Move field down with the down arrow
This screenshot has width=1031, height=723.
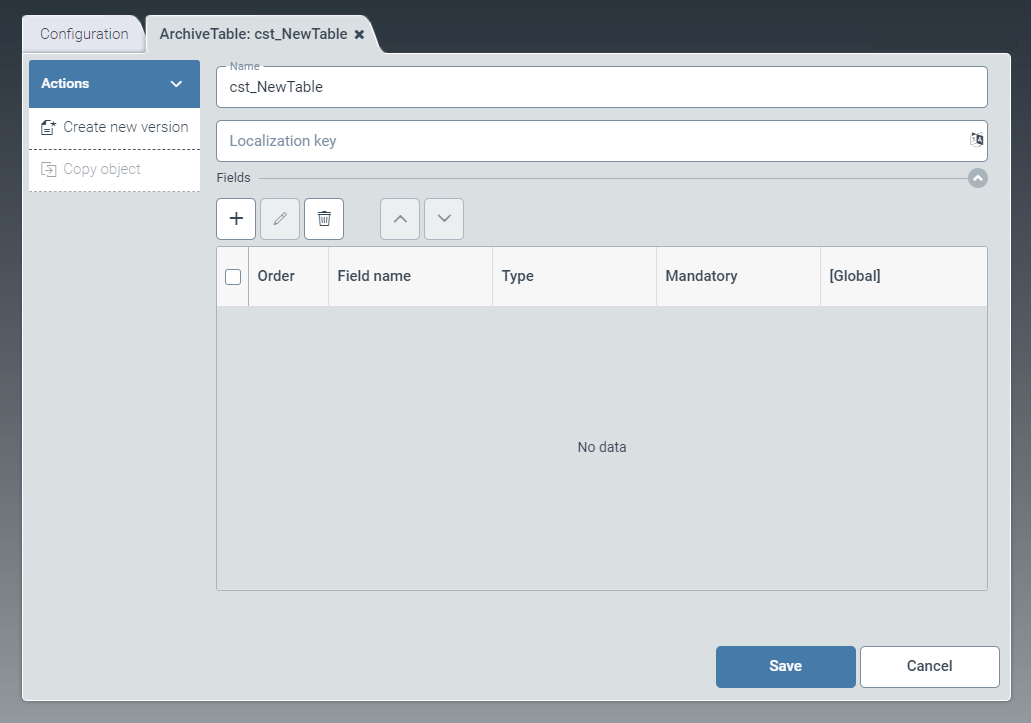coord(444,219)
